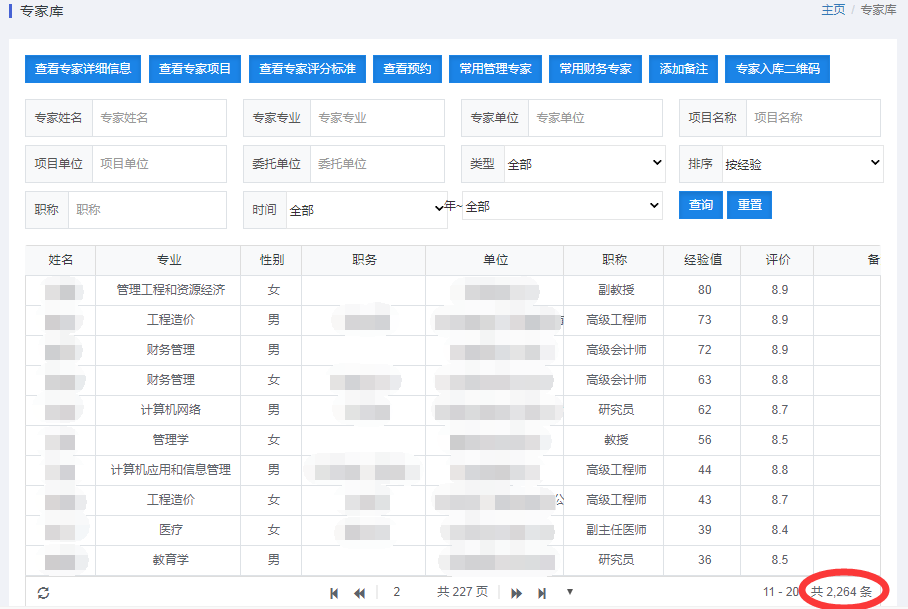Click the 主页 breadcrumb link

(833, 10)
